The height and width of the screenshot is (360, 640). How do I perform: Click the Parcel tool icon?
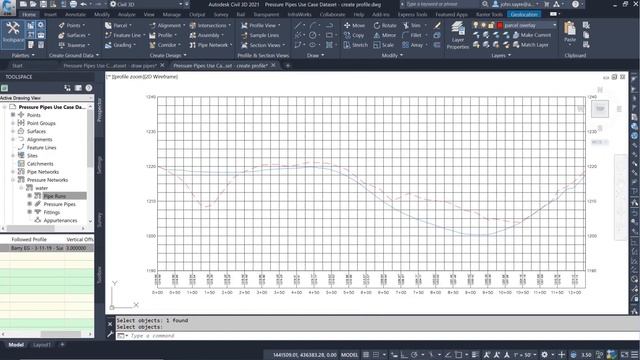click(x=108, y=25)
